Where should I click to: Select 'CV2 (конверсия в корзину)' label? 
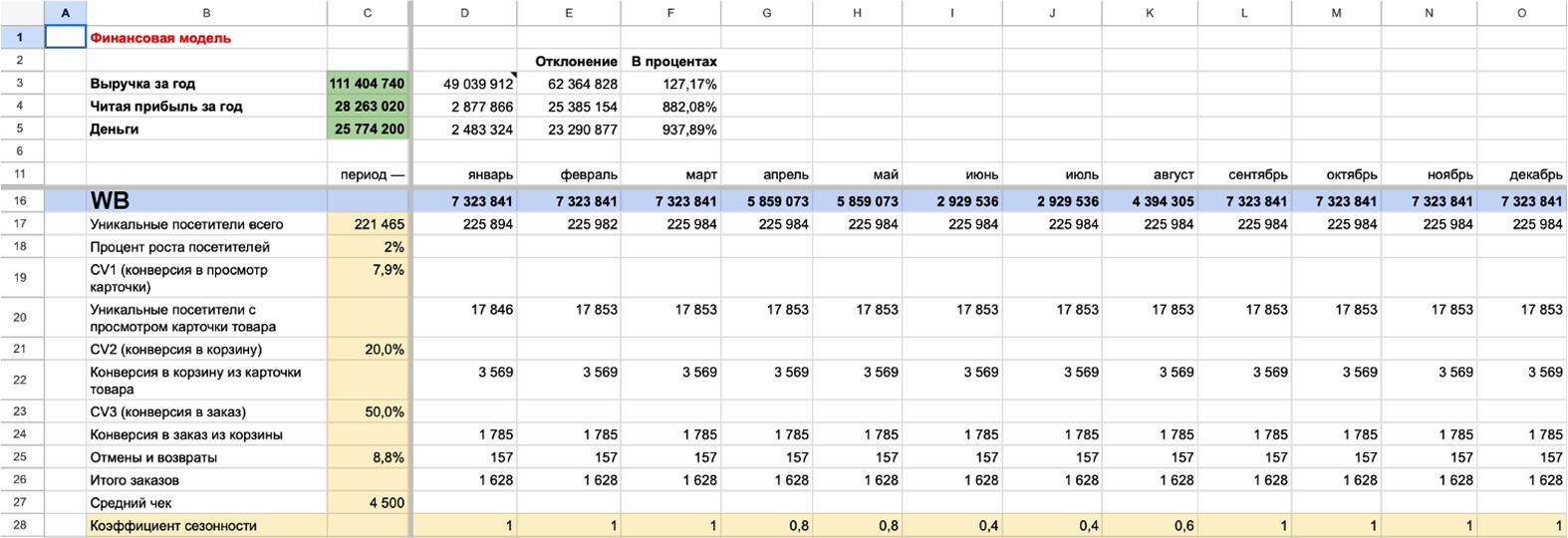tap(206, 349)
